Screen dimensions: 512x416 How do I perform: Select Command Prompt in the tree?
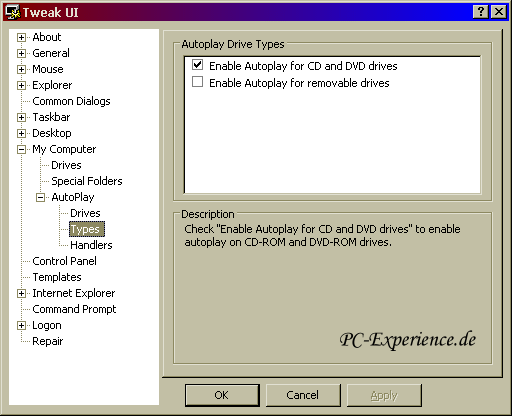(74, 309)
